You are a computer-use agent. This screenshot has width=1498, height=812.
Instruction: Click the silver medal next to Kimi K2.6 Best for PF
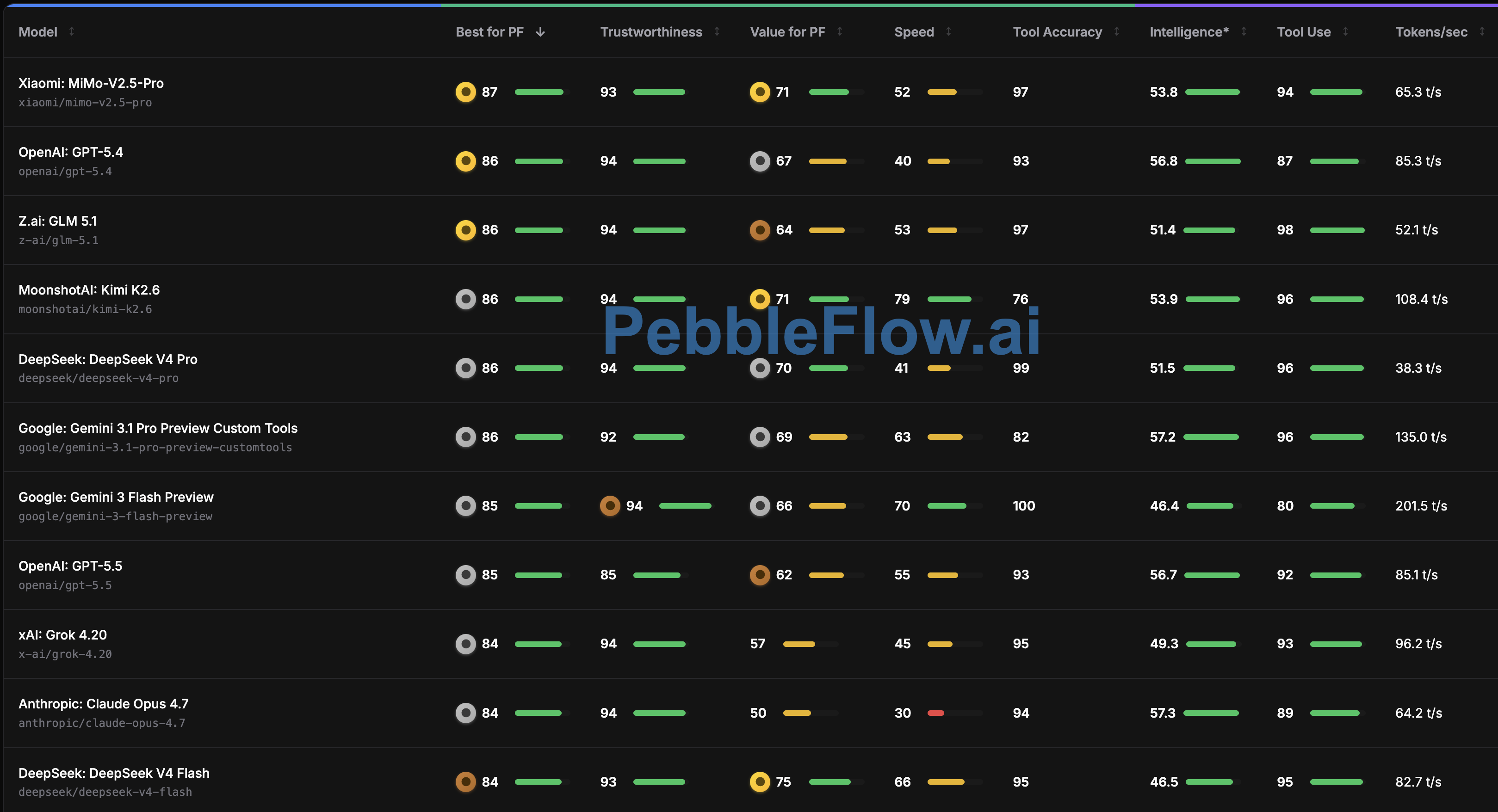click(x=465, y=299)
